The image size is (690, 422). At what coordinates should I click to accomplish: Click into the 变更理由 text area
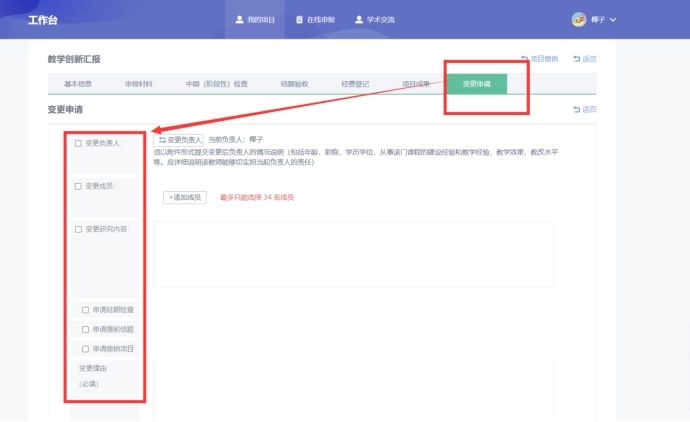pyautogui.click(x=353, y=388)
